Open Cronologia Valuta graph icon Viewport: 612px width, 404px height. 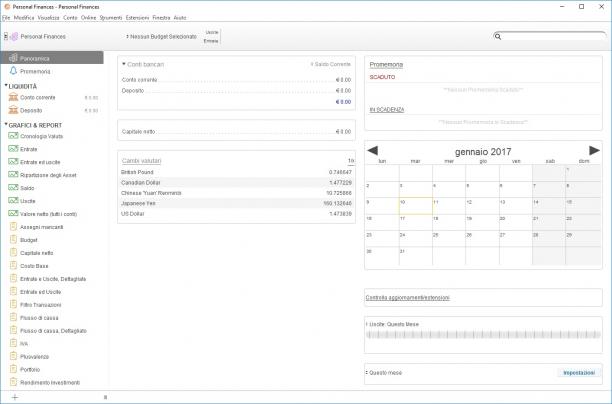click(13, 136)
